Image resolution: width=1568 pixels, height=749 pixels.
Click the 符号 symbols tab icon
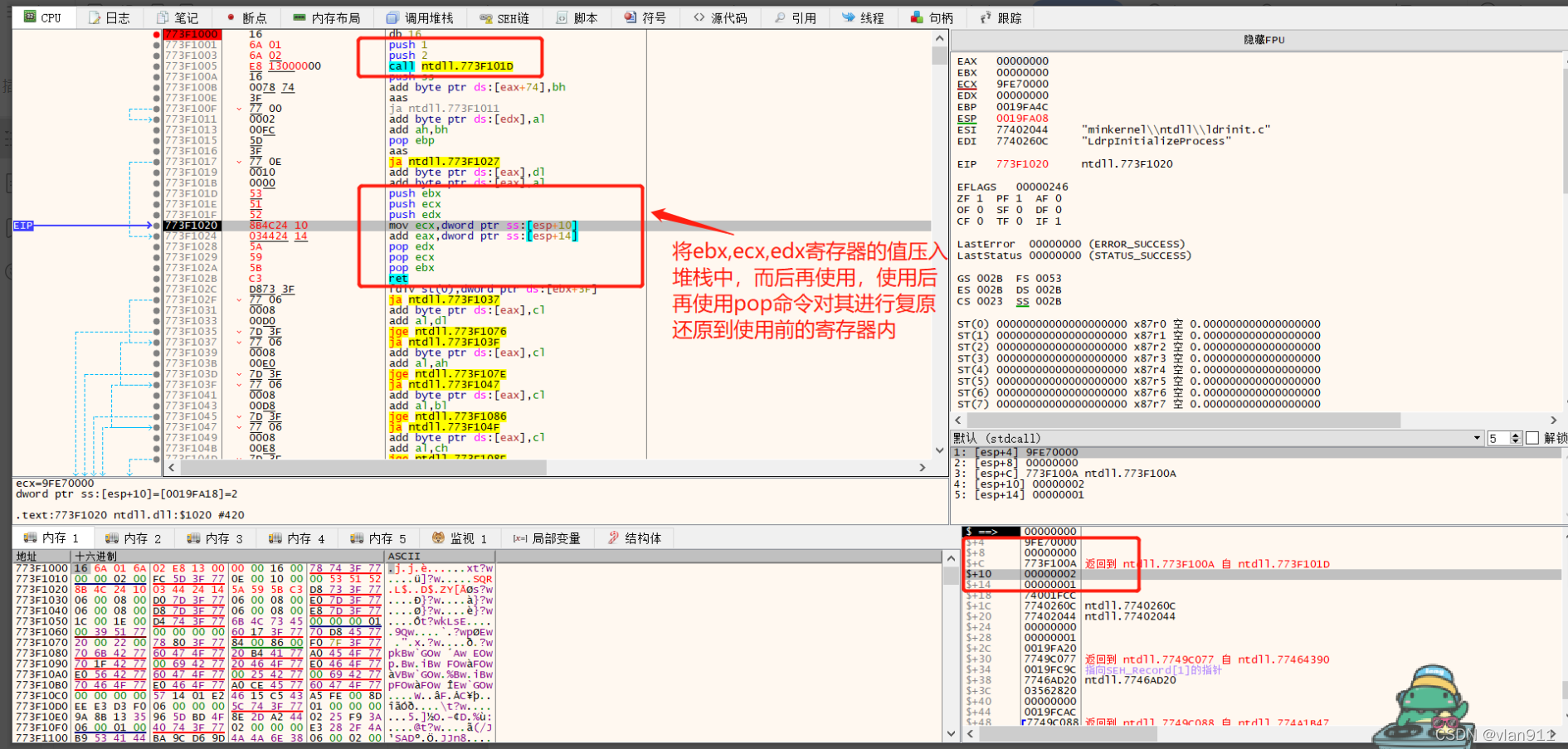tap(631, 17)
